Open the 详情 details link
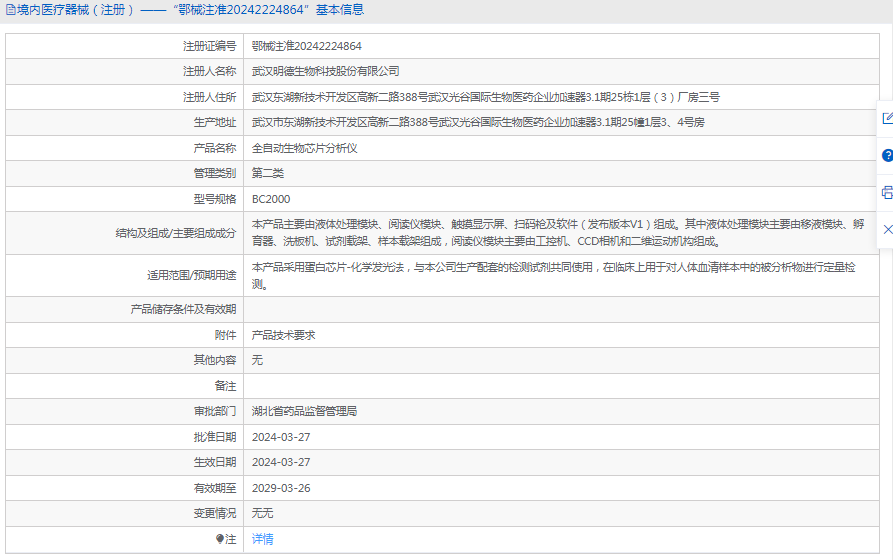 263,539
